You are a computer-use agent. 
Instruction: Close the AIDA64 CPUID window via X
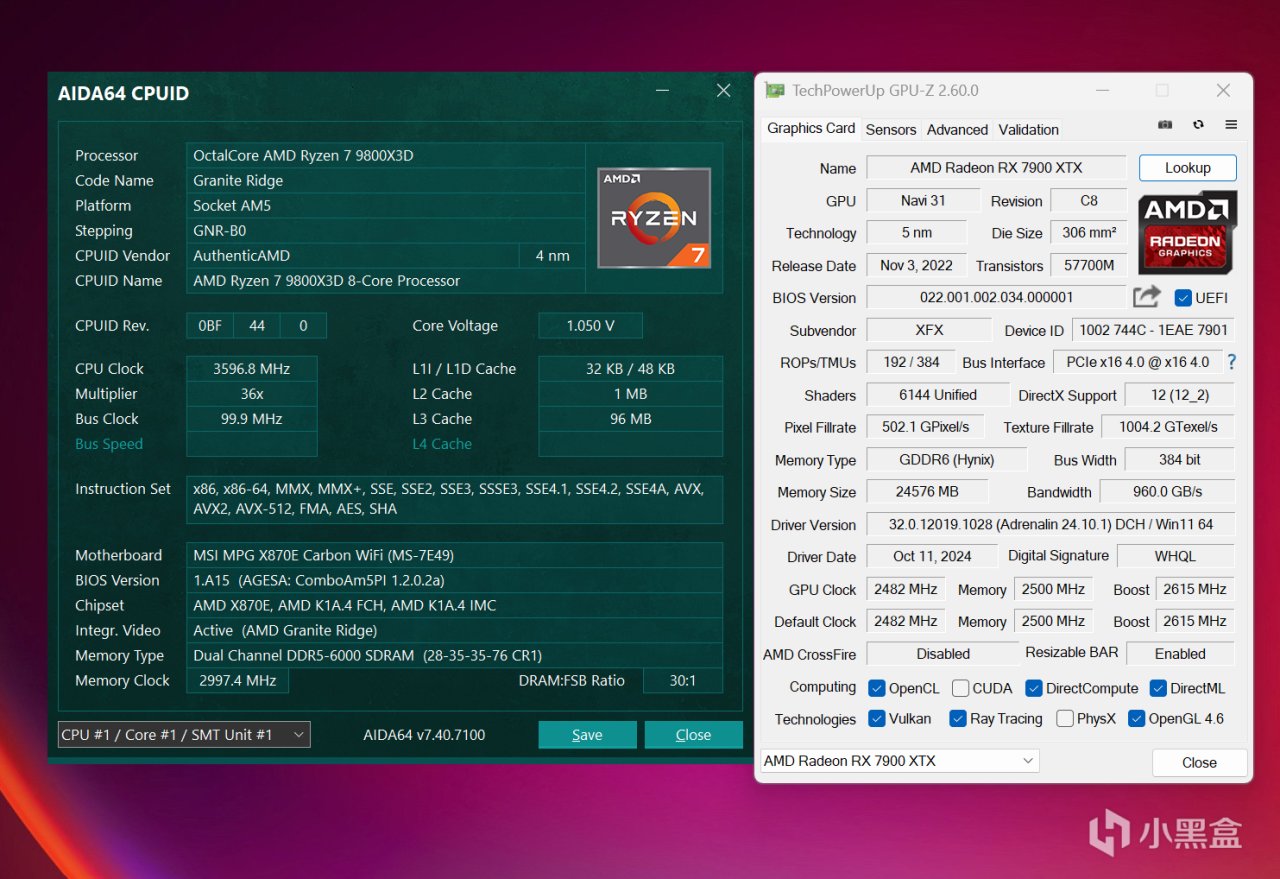[724, 91]
